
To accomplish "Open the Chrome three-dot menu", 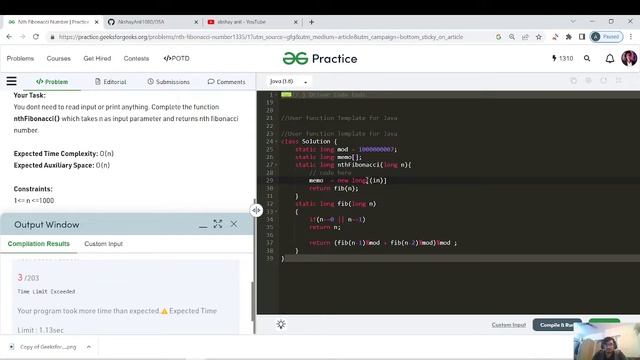I will pyautogui.click(x=631, y=37).
